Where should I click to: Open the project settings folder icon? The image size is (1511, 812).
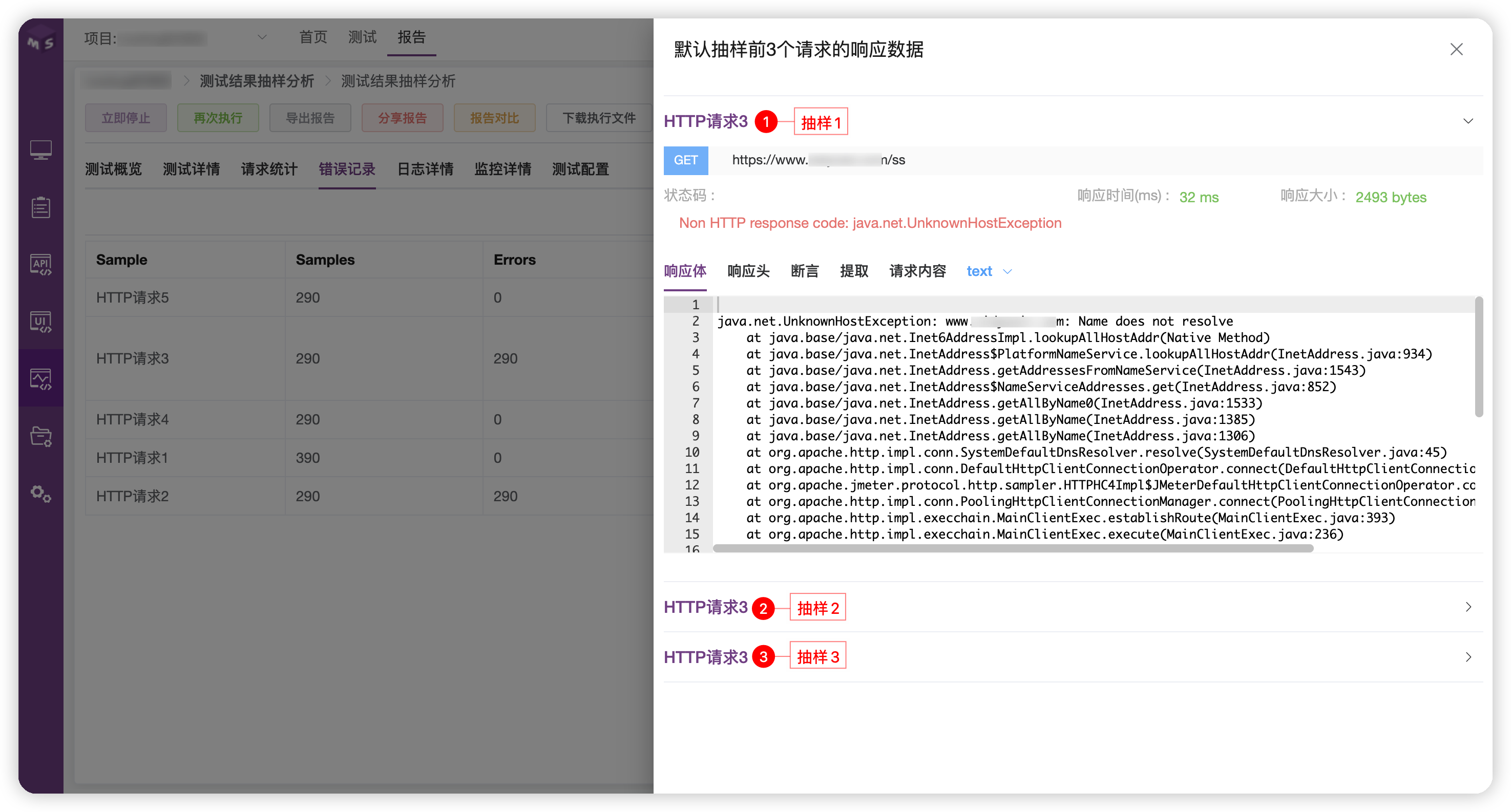(x=40, y=436)
